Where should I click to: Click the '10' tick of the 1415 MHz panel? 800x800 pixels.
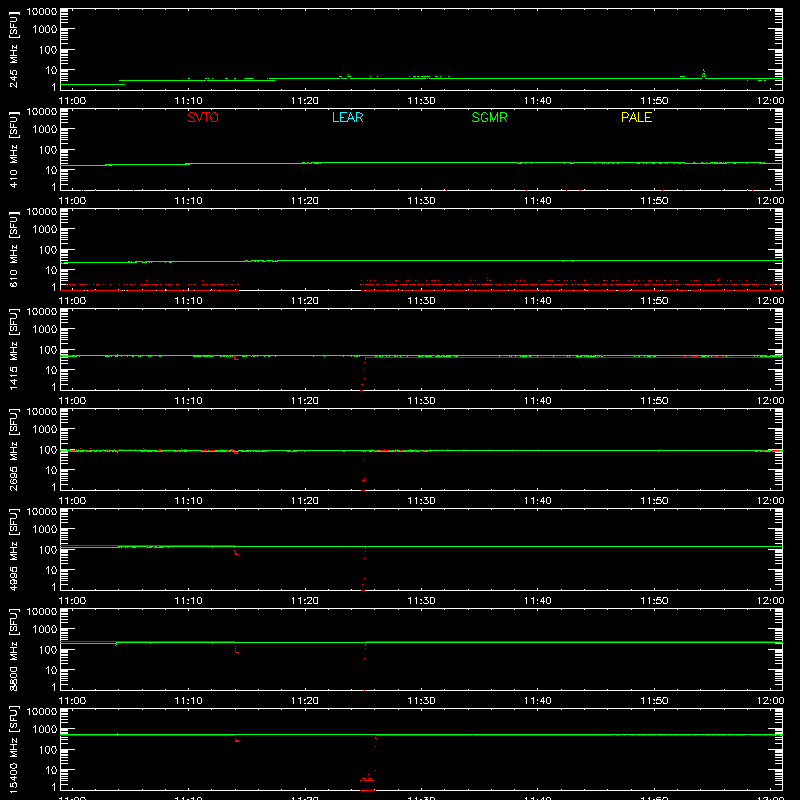tap(51, 370)
